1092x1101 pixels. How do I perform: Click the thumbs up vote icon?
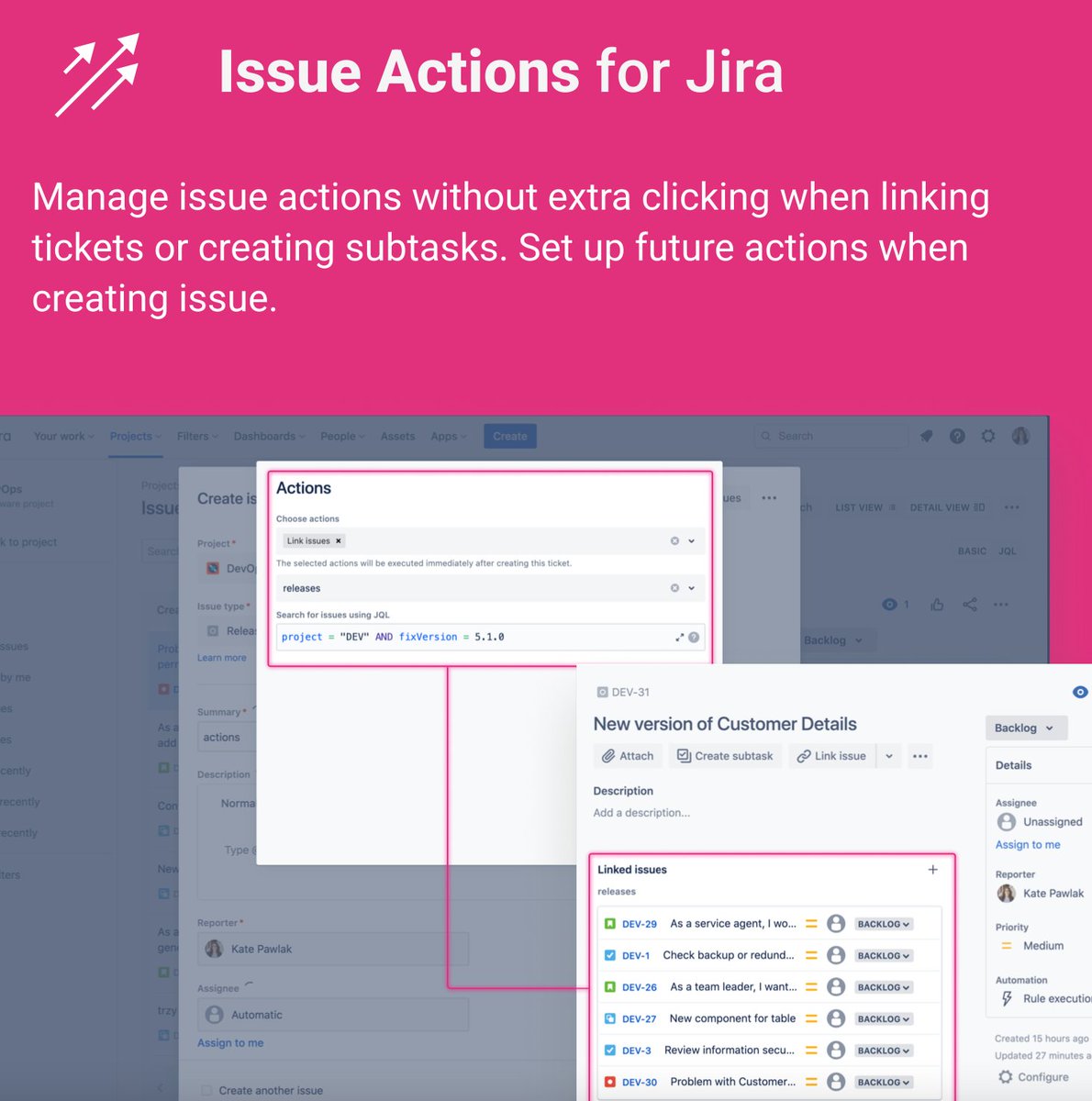(x=937, y=605)
